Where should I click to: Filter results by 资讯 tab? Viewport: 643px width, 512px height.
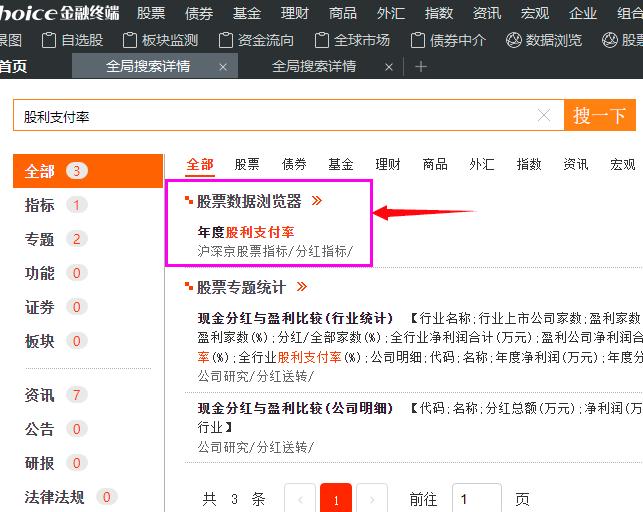pos(576,164)
